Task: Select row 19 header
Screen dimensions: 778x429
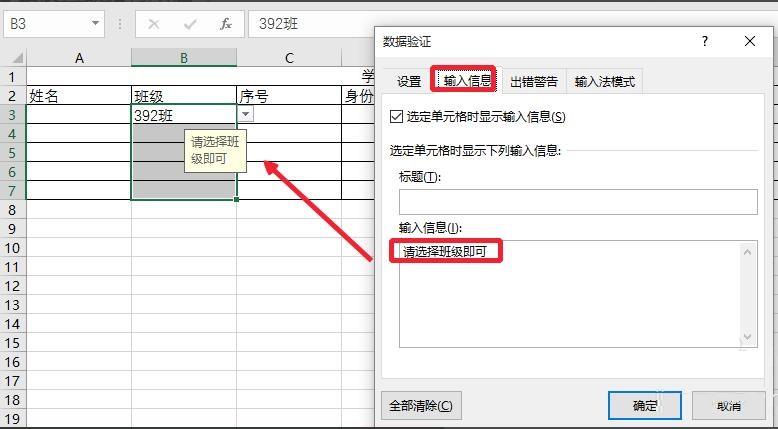Action: point(12,419)
